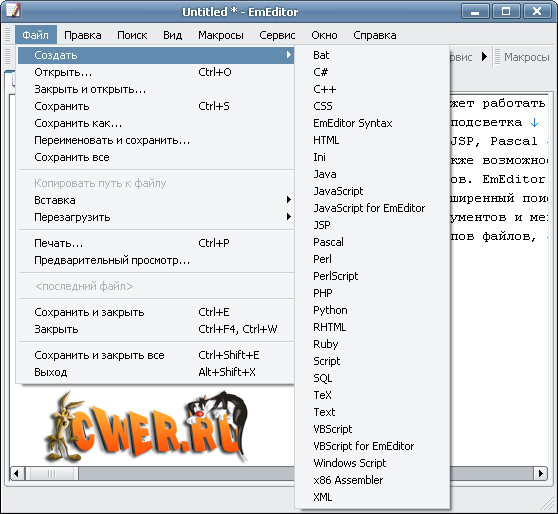Image resolution: width=558 pixels, height=514 pixels.
Task: Expand the Вставка submenu
Action: [x=156, y=200]
